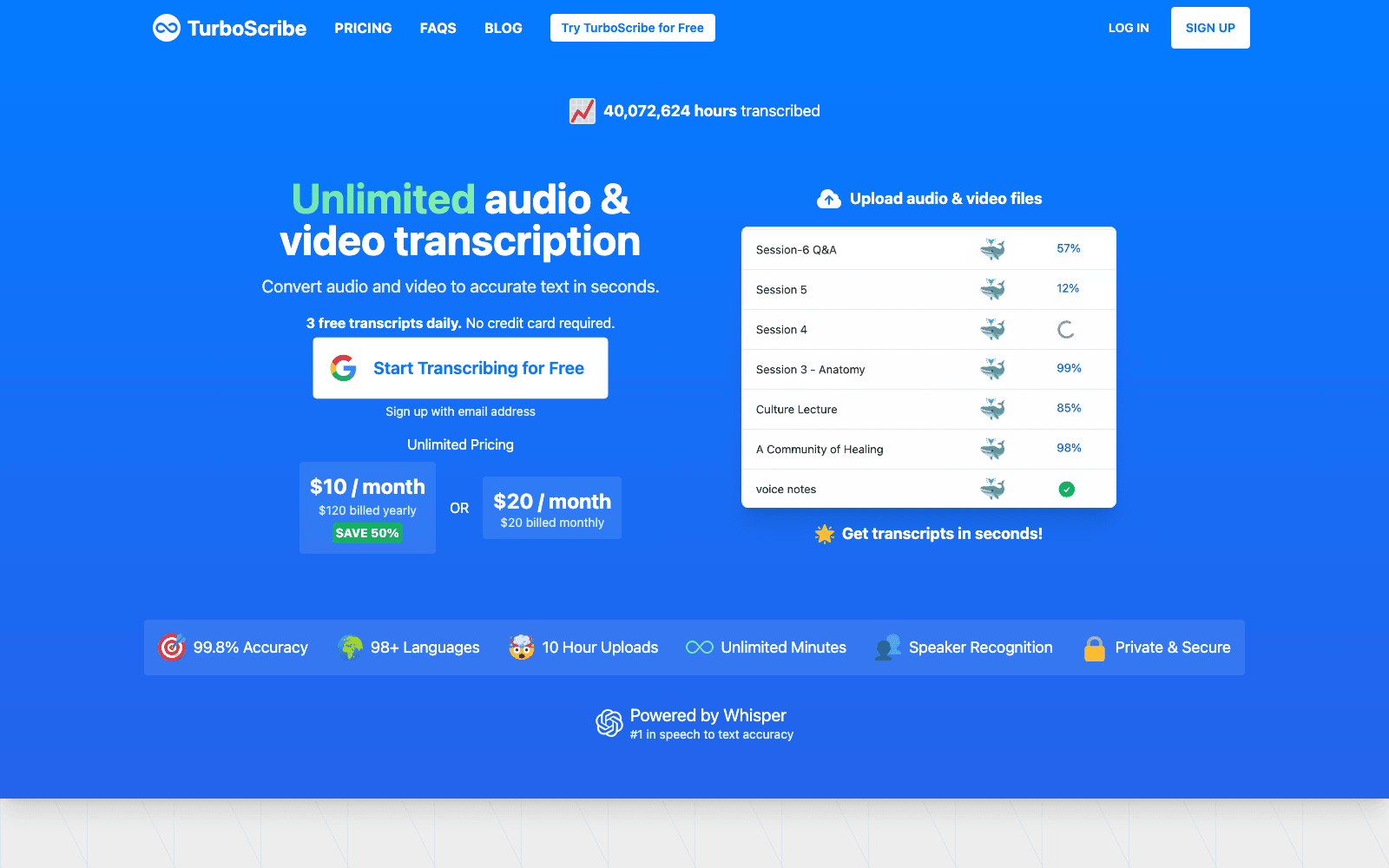Click the SAVE 50% badge
1389x868 pixels.
point(367,533)
